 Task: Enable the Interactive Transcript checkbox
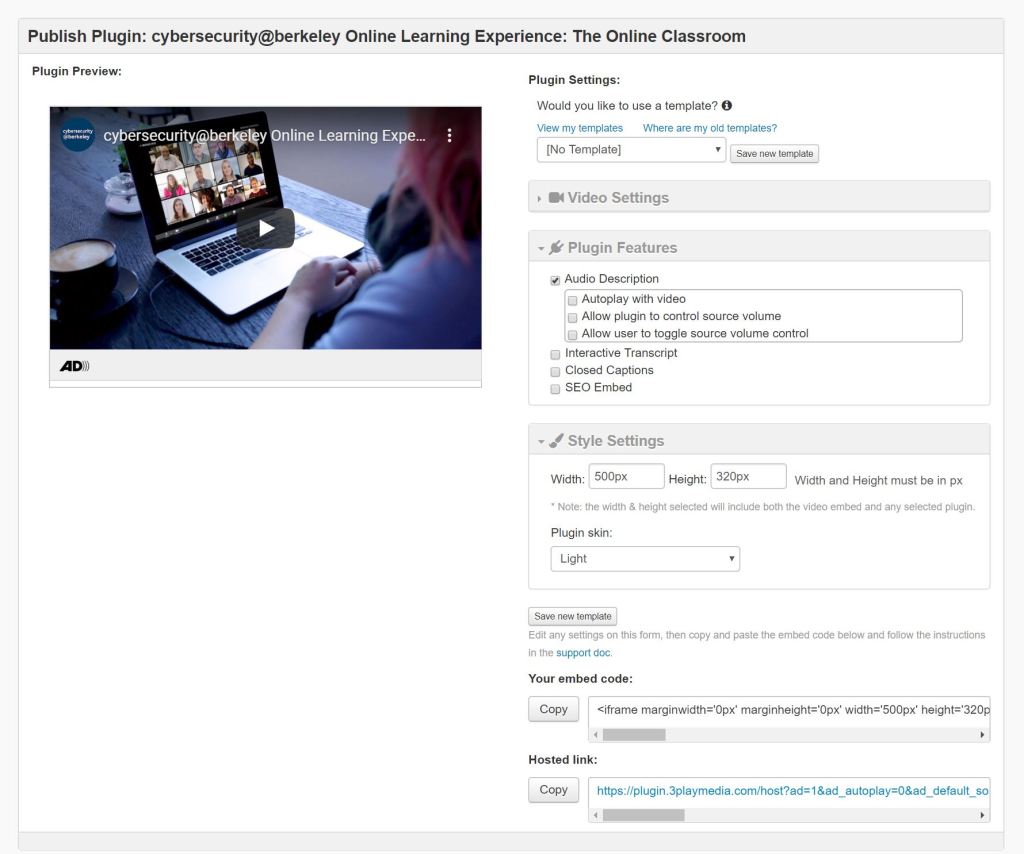(555, 354)
